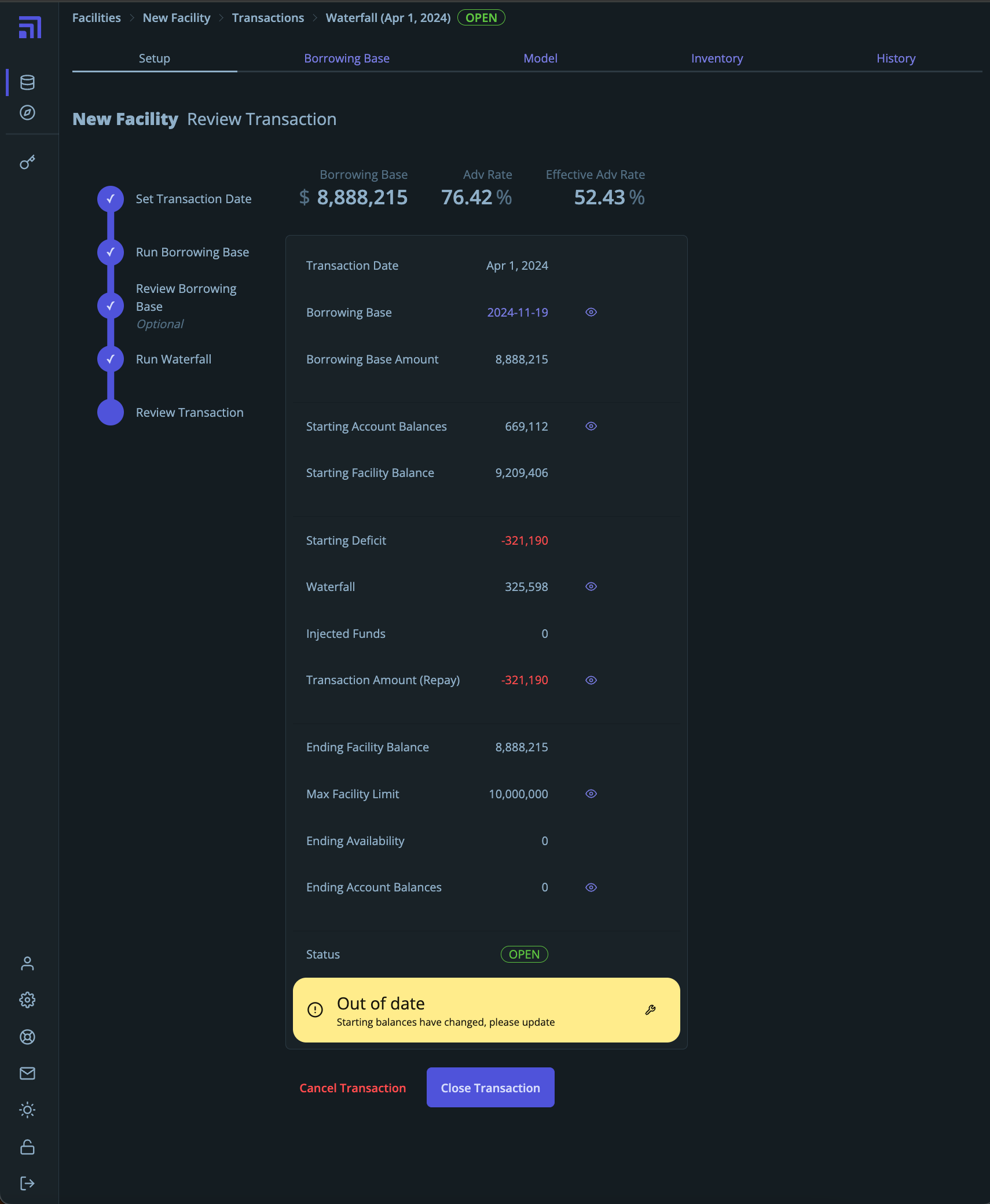Click the database icon in sidebar
The image size is (990, 1204).
click(x=27, y=82)
